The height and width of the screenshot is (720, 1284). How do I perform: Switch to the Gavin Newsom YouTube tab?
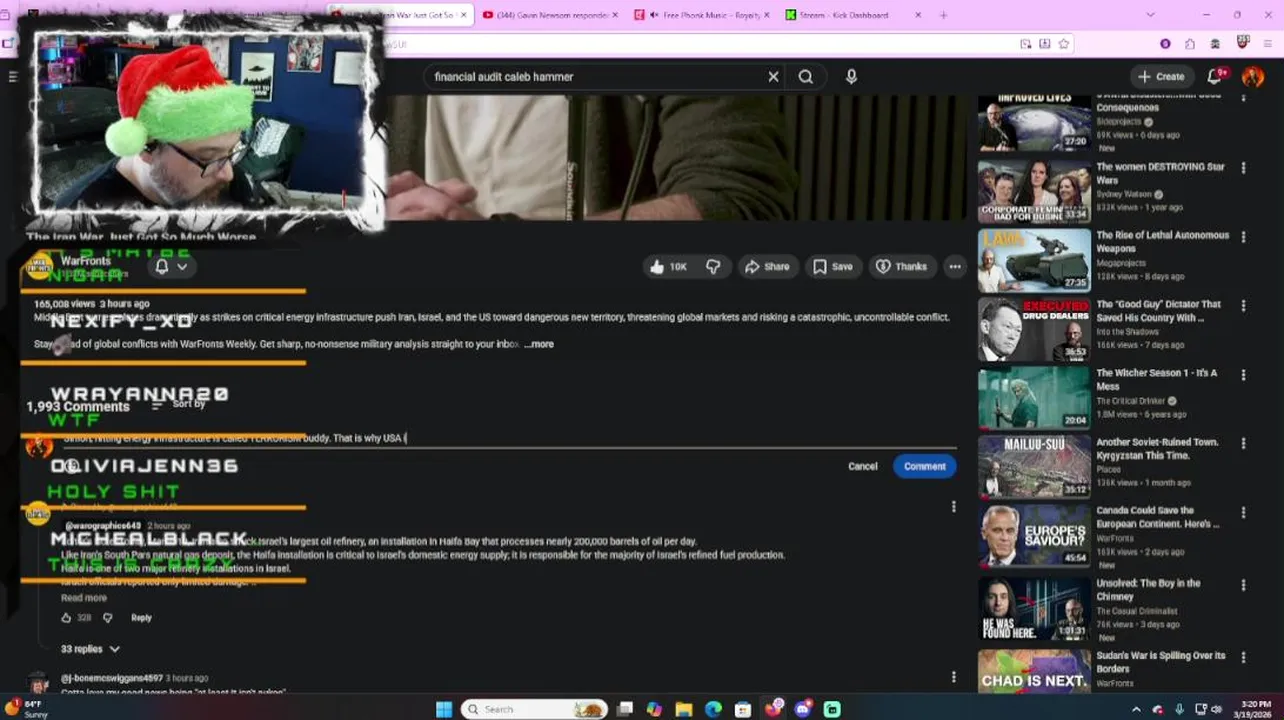click(551, 15)
